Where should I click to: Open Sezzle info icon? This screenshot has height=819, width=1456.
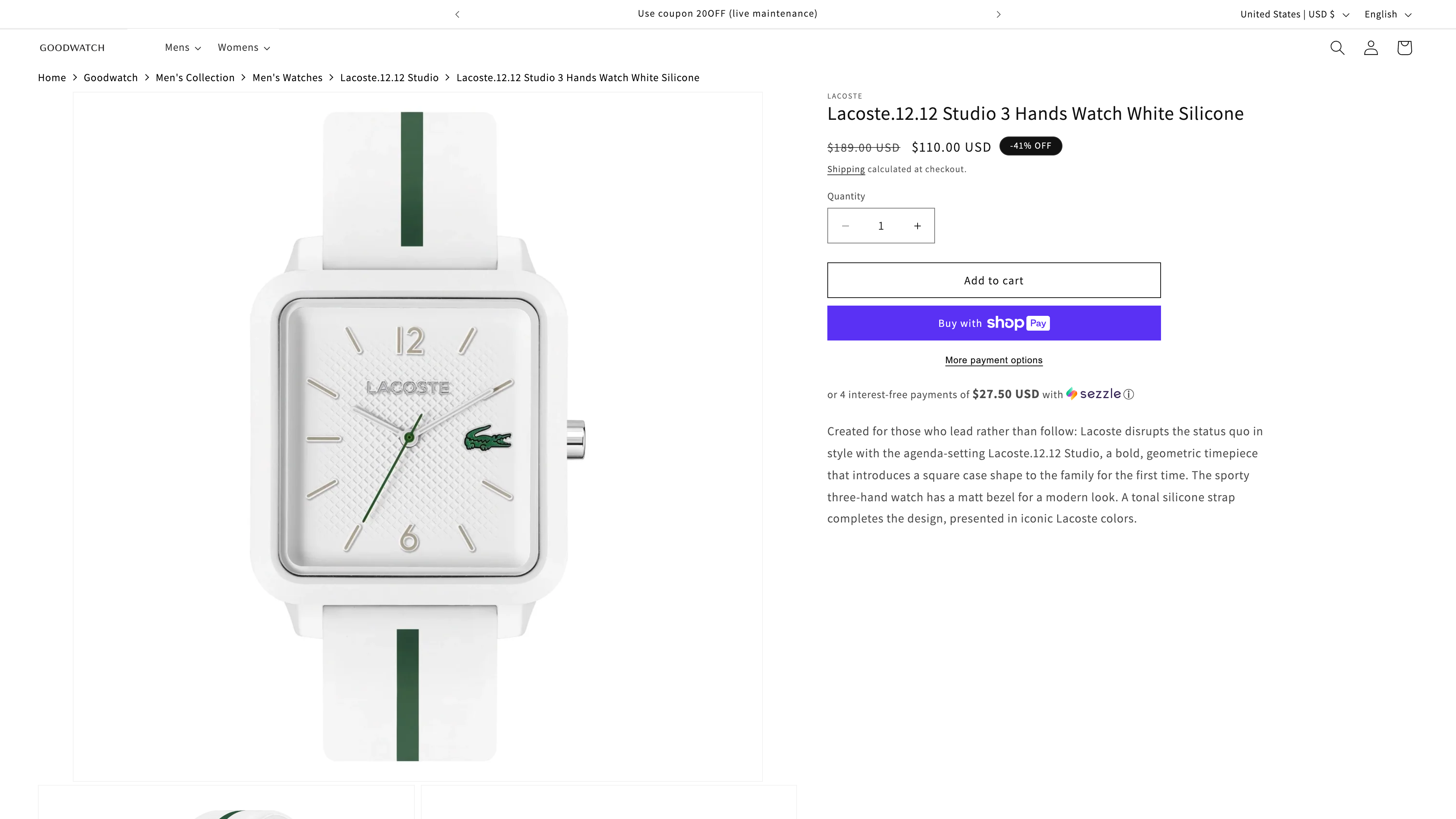tap(1128, 394)
